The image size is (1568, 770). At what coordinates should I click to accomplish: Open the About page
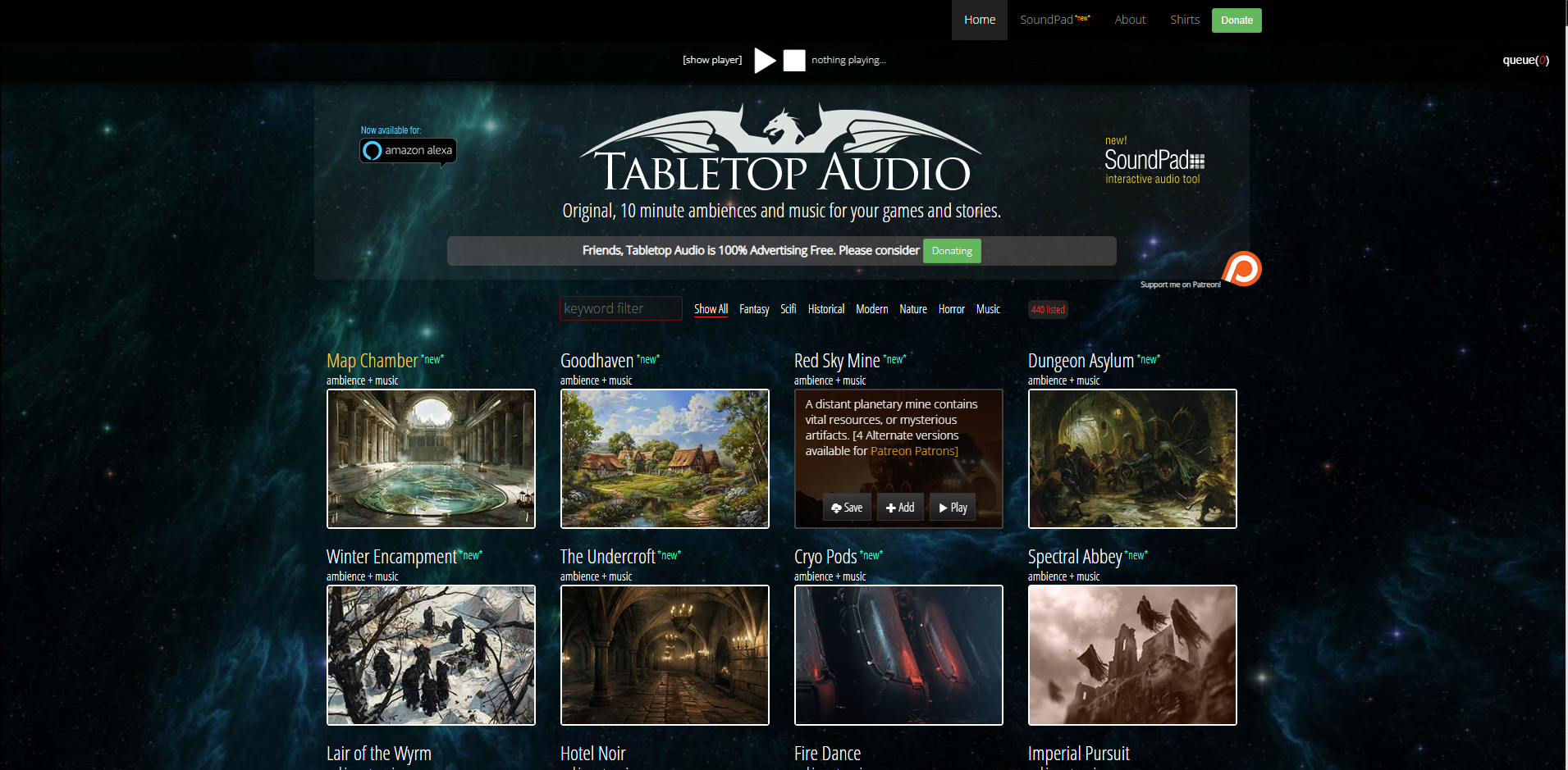pyautogui.click(x=1130, y=20)
